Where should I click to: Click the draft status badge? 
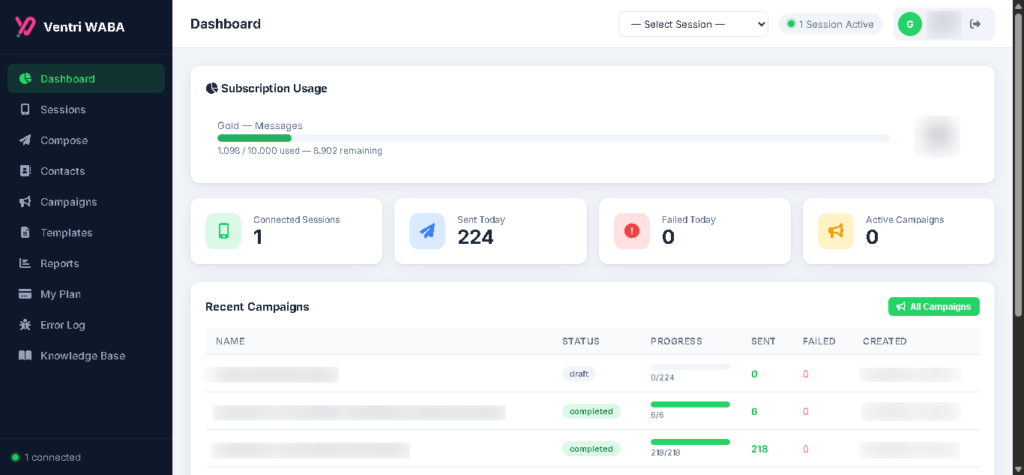(579, 374)
